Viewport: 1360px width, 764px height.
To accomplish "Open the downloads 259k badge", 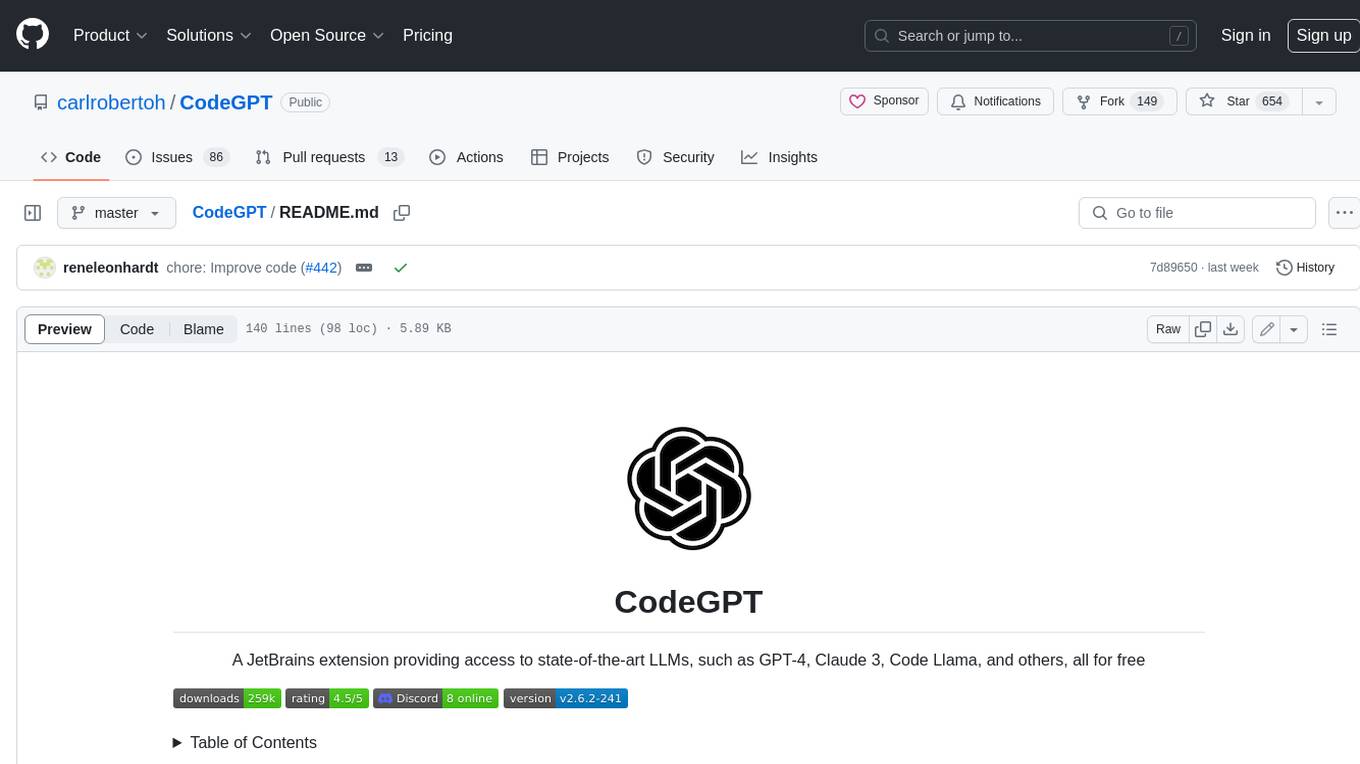I will [x=227, y=698].
